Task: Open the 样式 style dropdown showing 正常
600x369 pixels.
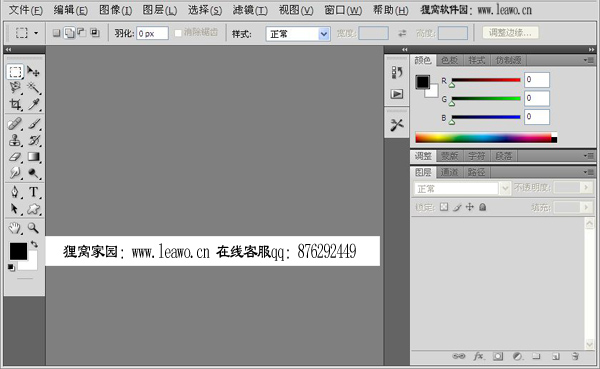Action: pyautogui.click(x=298, y=34)
